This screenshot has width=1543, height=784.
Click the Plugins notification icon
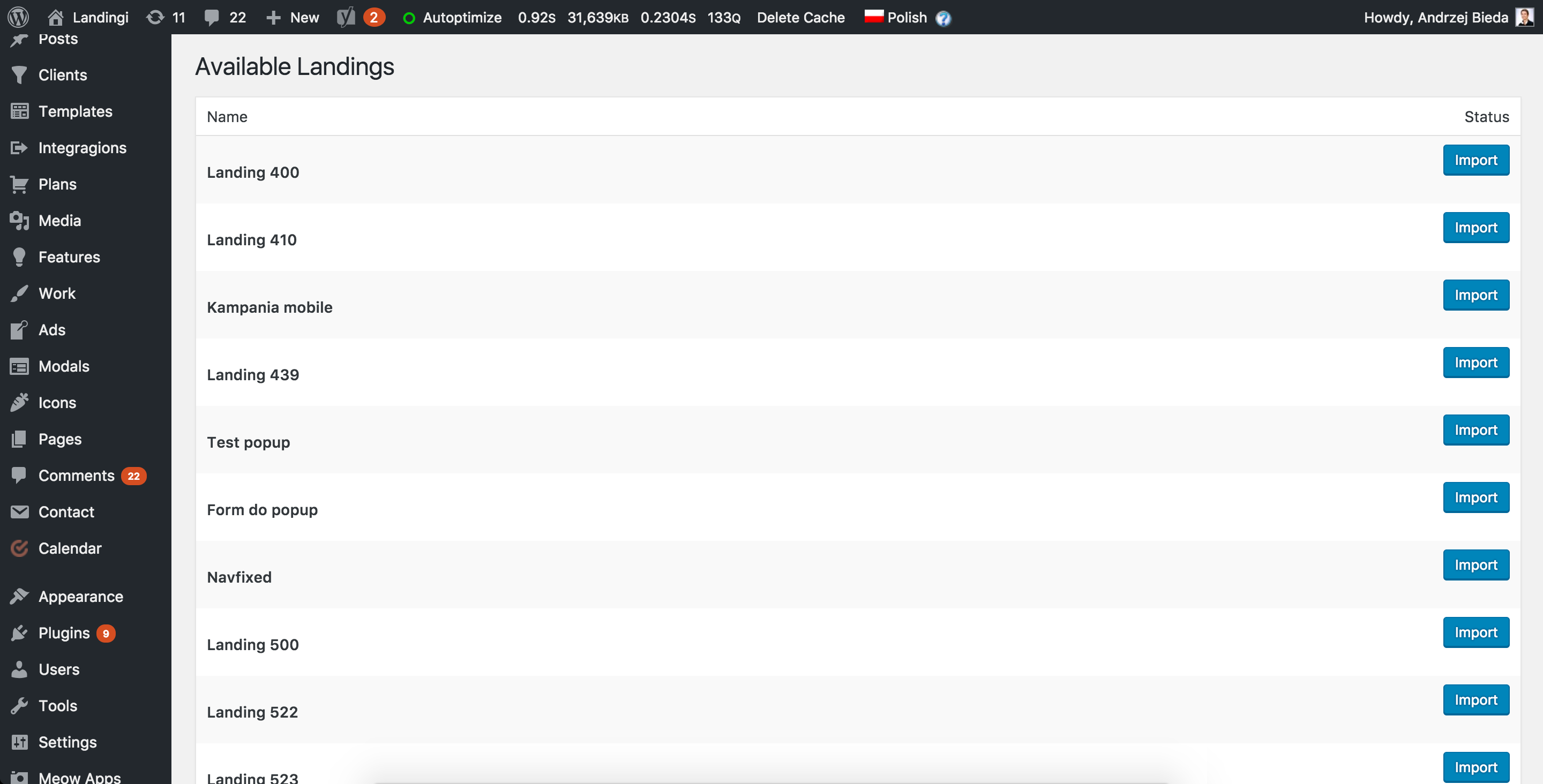click(x=108, y=633)
